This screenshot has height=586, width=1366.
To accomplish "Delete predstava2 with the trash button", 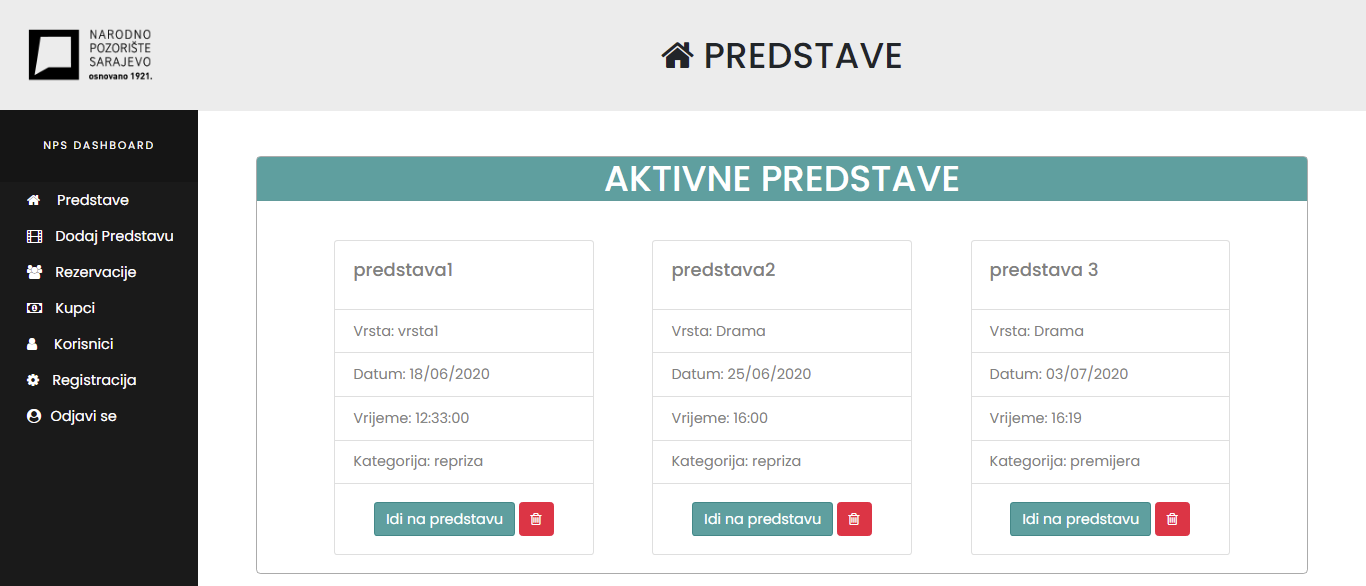I will (x=854, y=519).
